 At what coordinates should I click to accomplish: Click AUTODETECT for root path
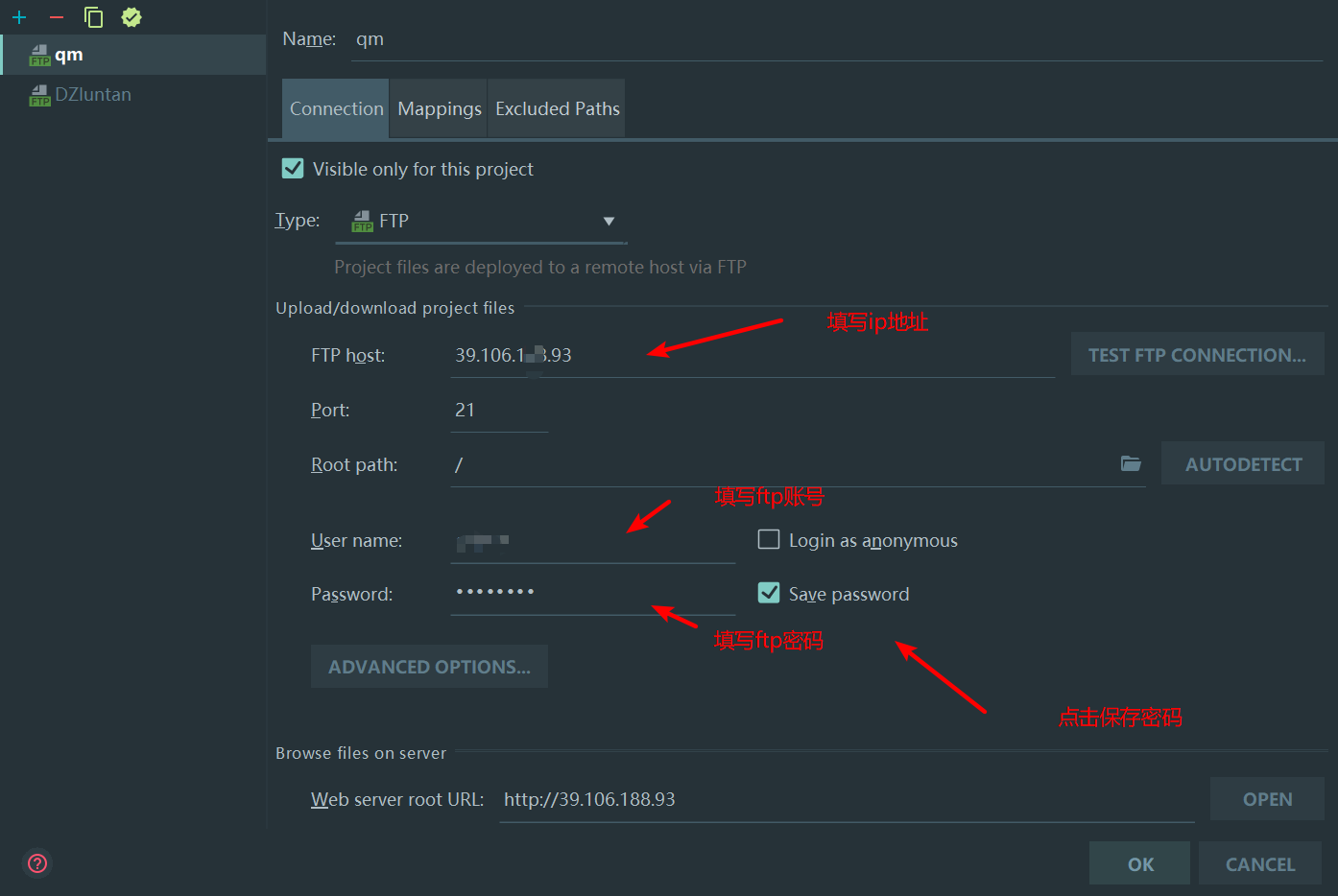(x=1242, y=463)
